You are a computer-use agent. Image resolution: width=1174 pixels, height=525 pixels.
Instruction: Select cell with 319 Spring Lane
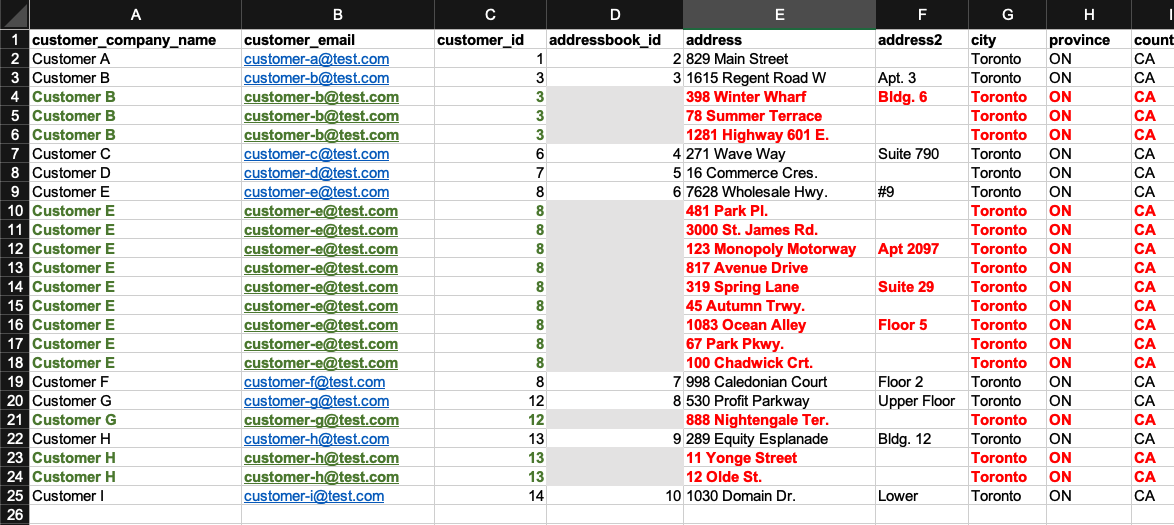click(779, 287)
